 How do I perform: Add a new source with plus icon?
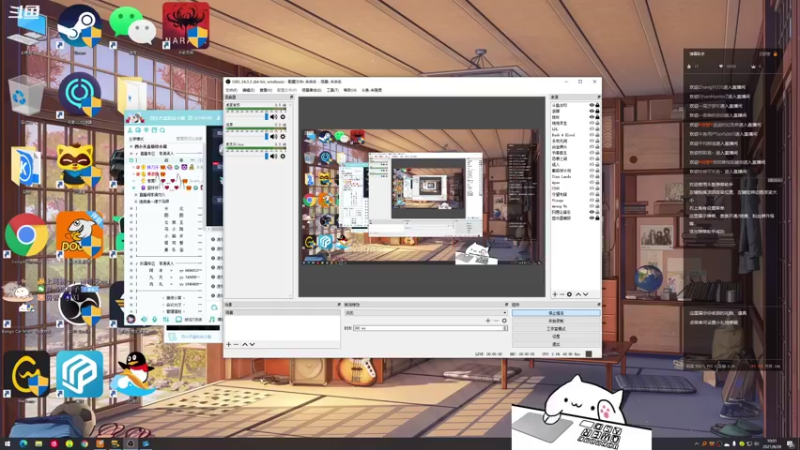[x=555, y=294]
